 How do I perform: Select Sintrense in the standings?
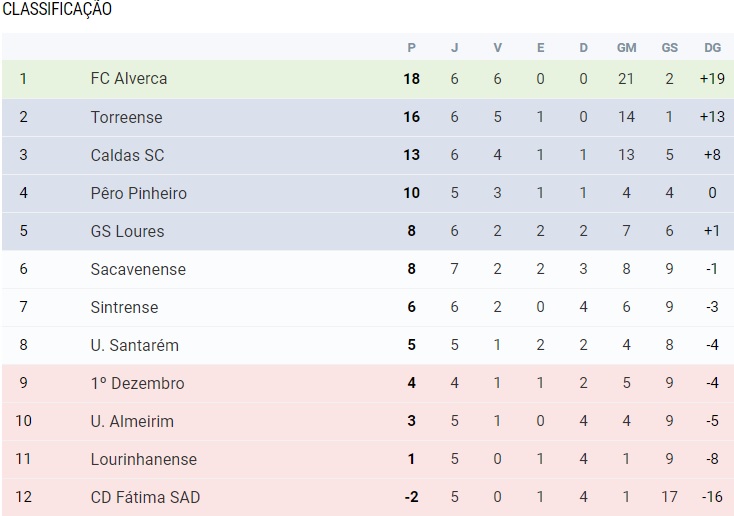[x=124, y=307]
